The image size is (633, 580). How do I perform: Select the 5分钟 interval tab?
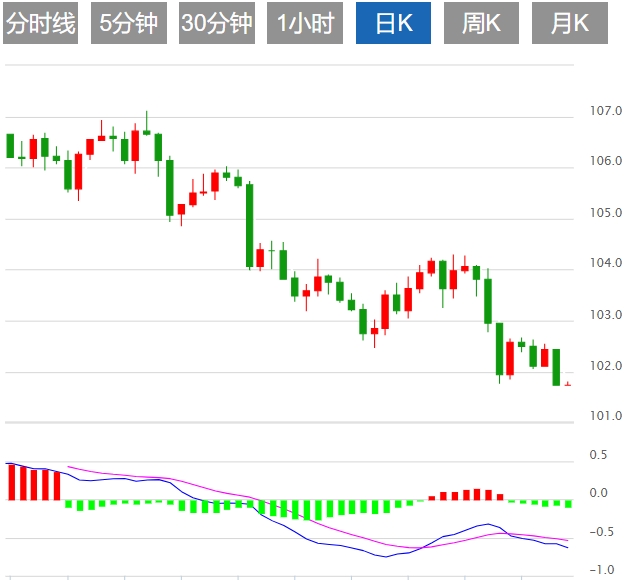pos(129,24)
